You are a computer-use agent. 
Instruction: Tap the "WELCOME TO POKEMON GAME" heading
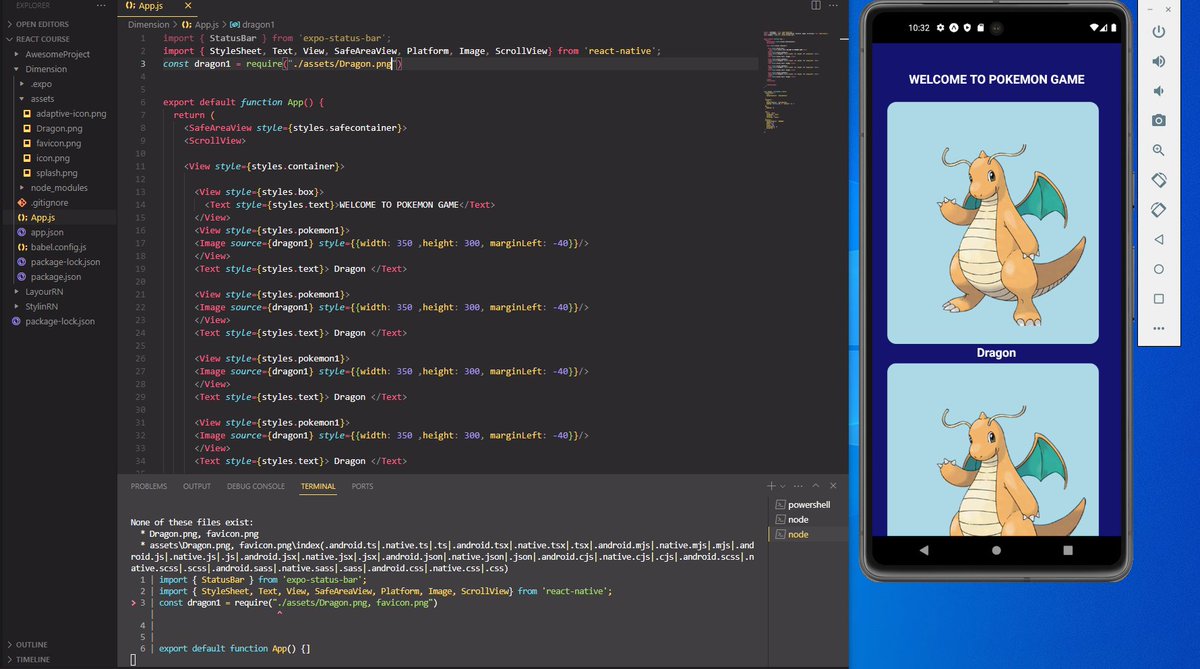point(996,79)
